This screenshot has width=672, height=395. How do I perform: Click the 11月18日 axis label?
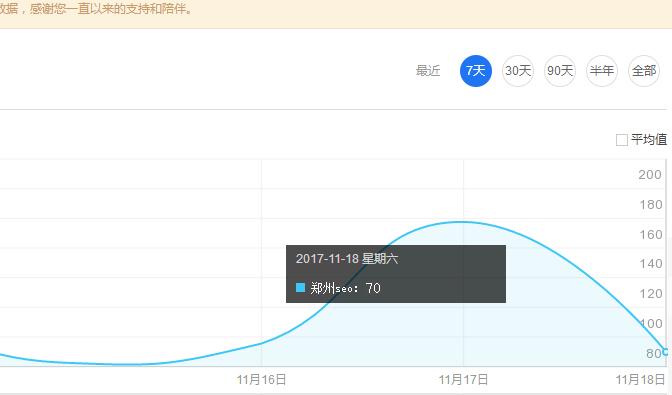point(640,380)
